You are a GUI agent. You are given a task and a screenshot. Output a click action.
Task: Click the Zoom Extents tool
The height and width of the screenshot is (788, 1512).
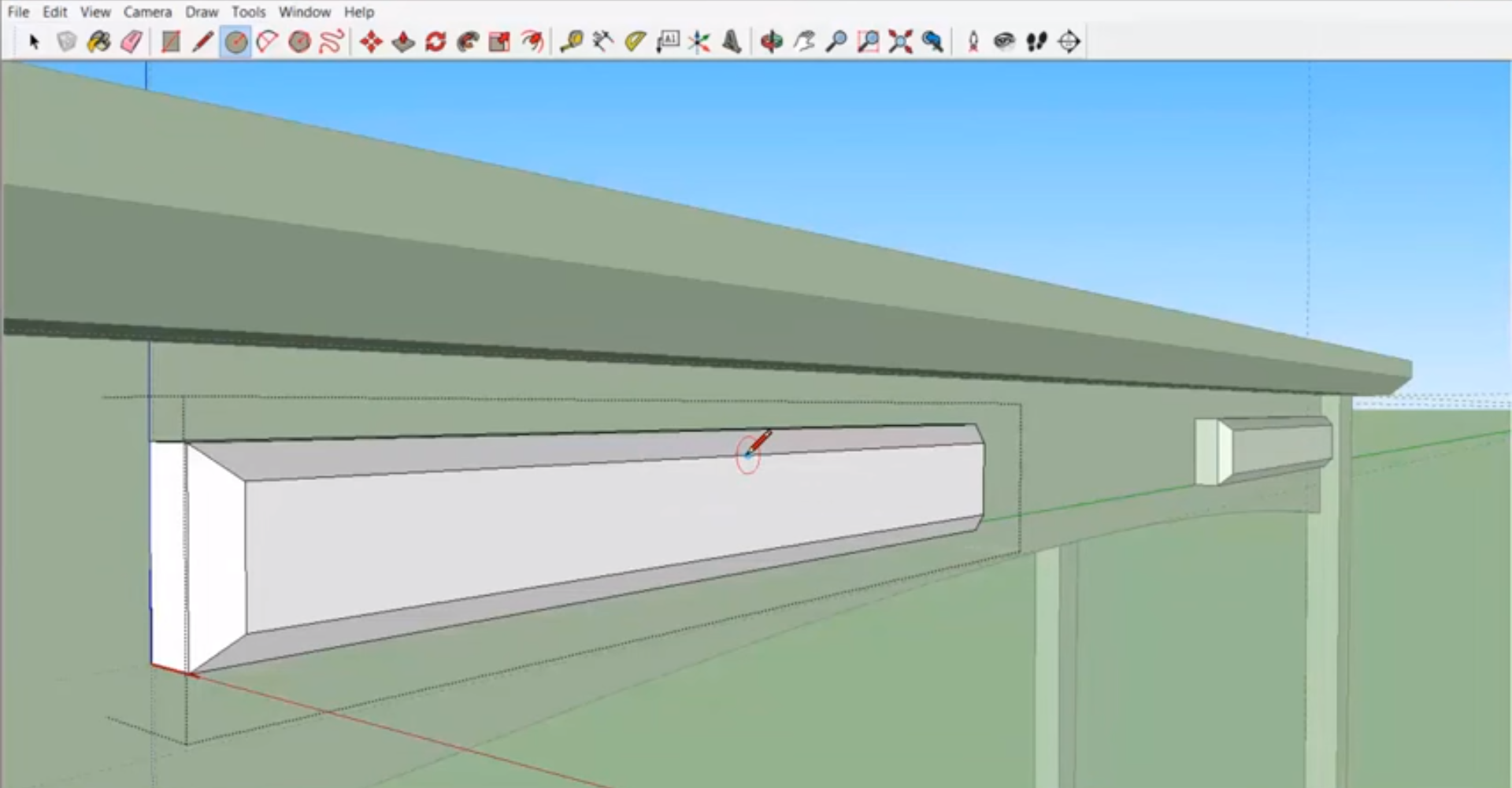(900, 42)
